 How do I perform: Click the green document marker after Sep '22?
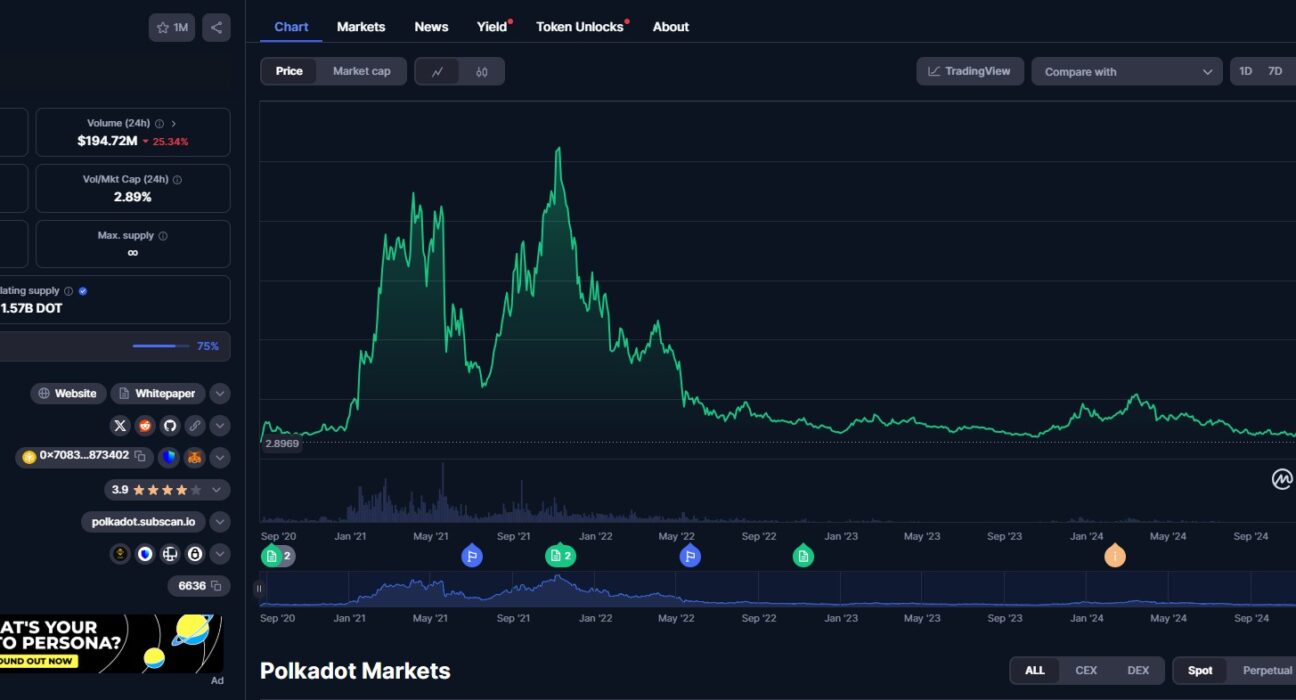point(803,556)
